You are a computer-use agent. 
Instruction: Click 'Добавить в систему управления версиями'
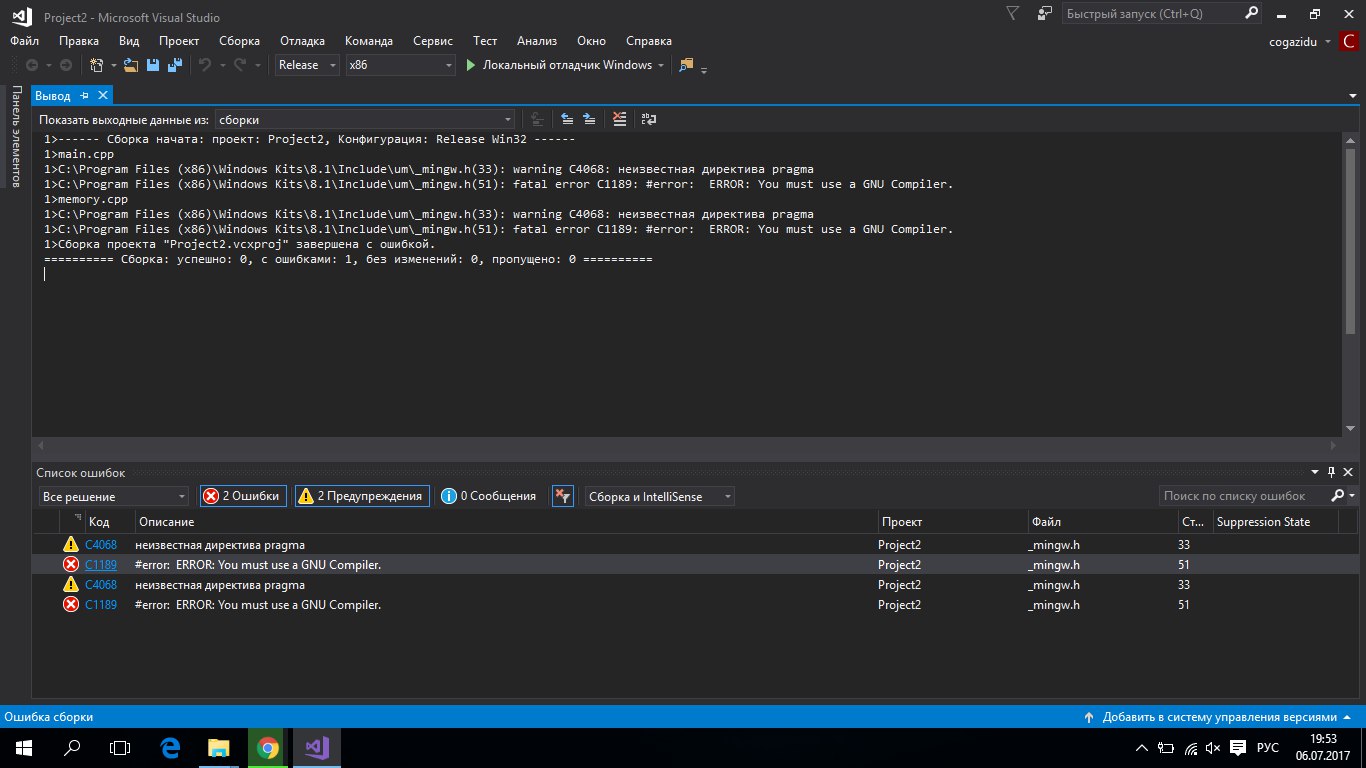[x=1219, y=717]
